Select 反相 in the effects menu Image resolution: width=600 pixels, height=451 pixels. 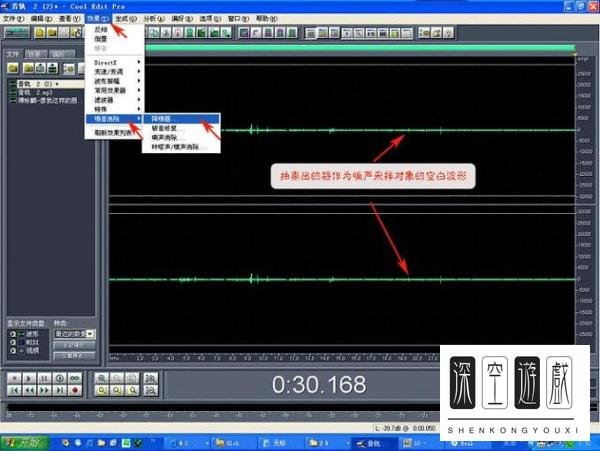click(x=114, y=29)
